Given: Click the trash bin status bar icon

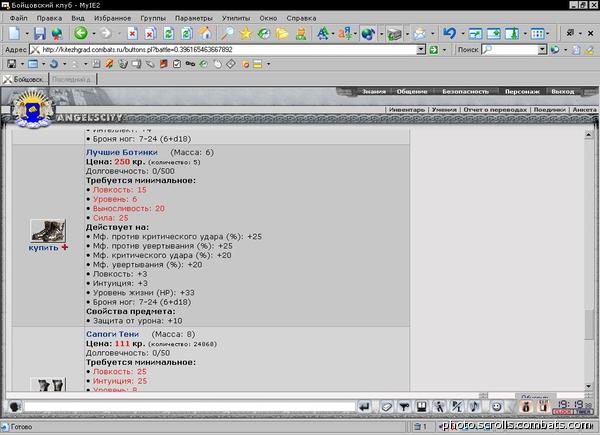Looking at the screenshot, I should (x=418, y=426).
